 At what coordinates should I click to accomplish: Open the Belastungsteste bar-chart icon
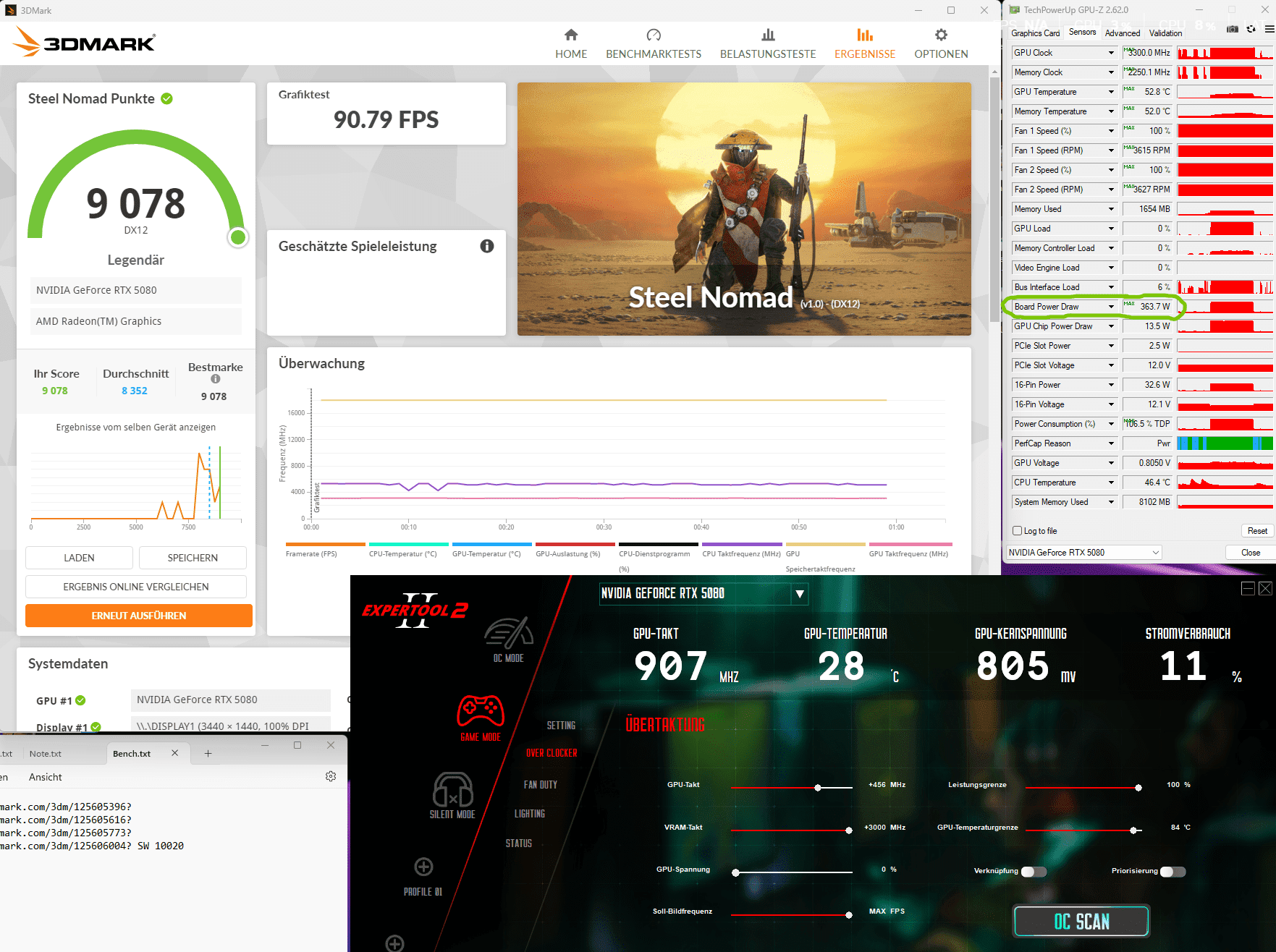tap(768, 35)
